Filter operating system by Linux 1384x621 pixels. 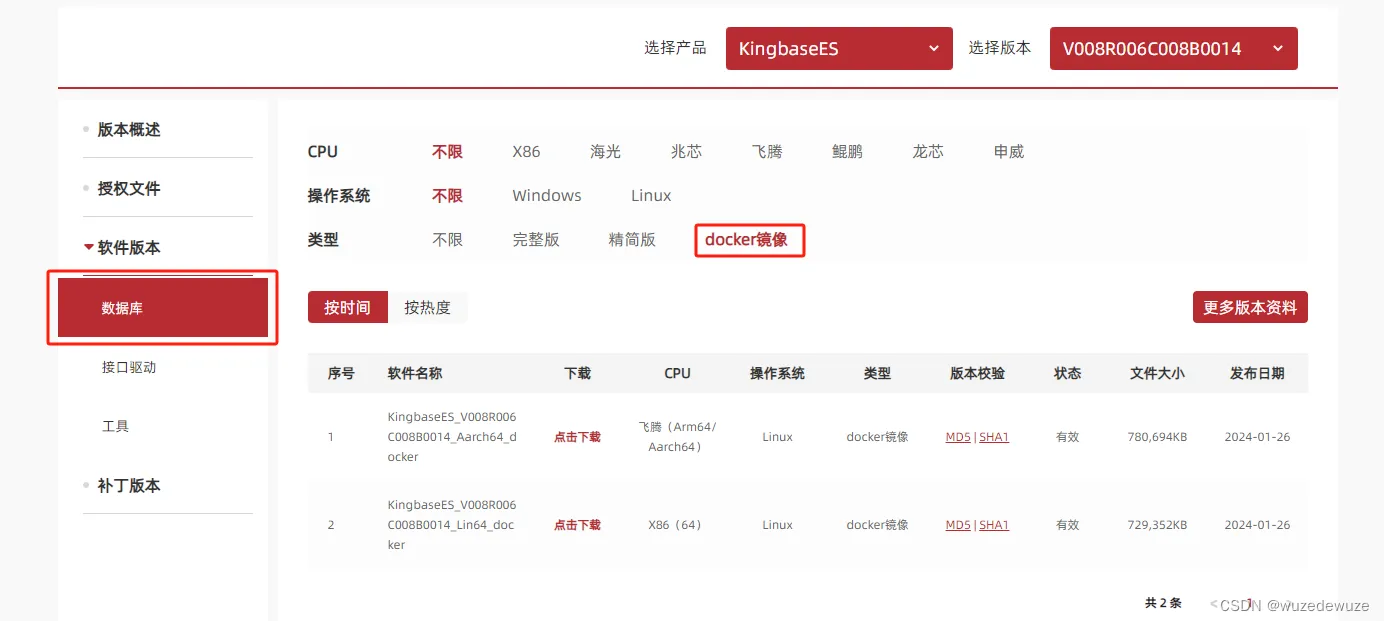651,196
